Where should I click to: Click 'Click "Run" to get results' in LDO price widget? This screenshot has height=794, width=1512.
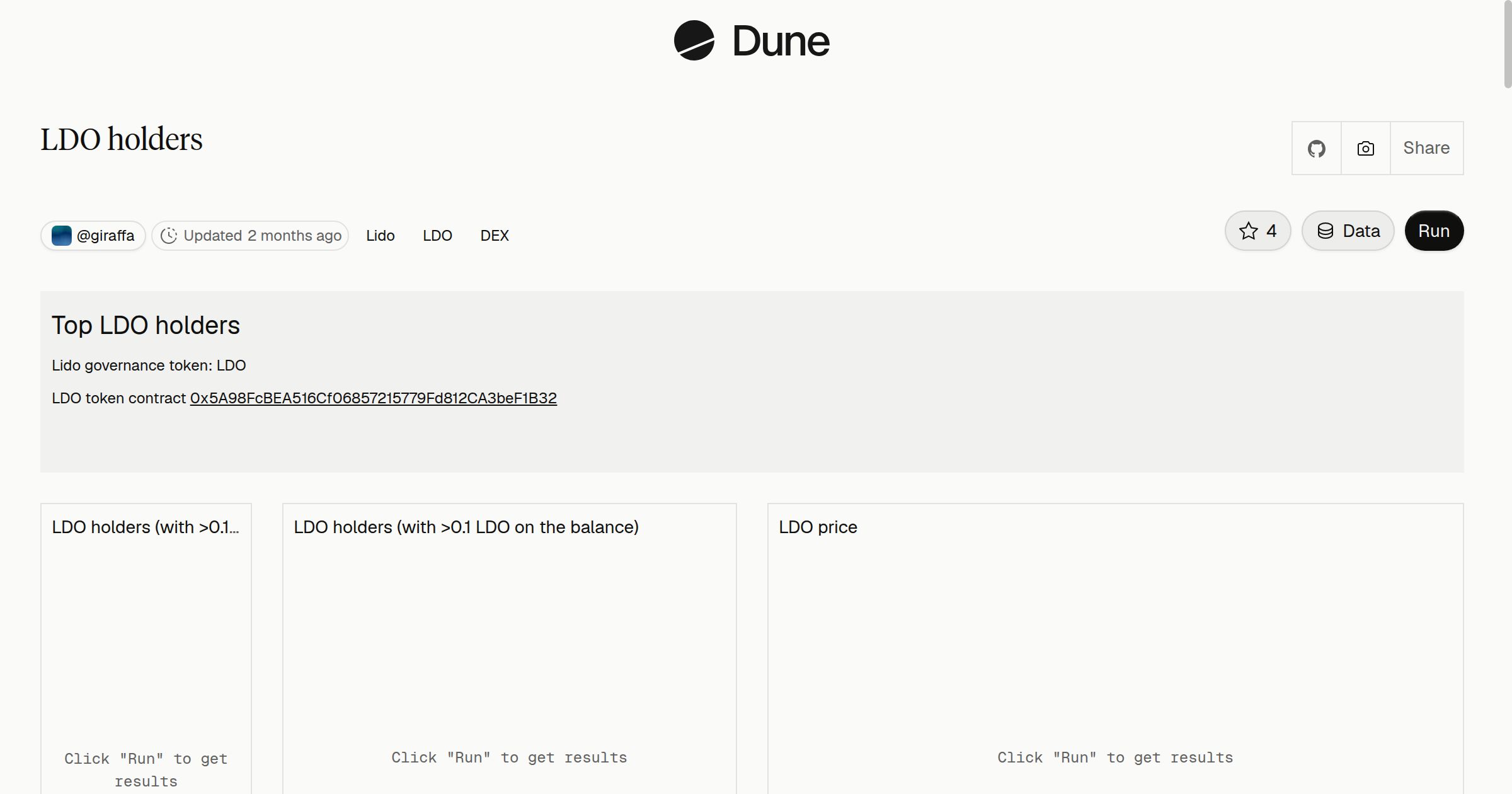(x=1115, y=757)
